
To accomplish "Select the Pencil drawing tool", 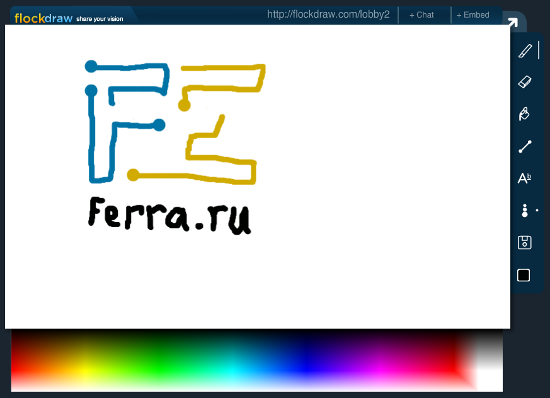I will [x=525, y=51].
